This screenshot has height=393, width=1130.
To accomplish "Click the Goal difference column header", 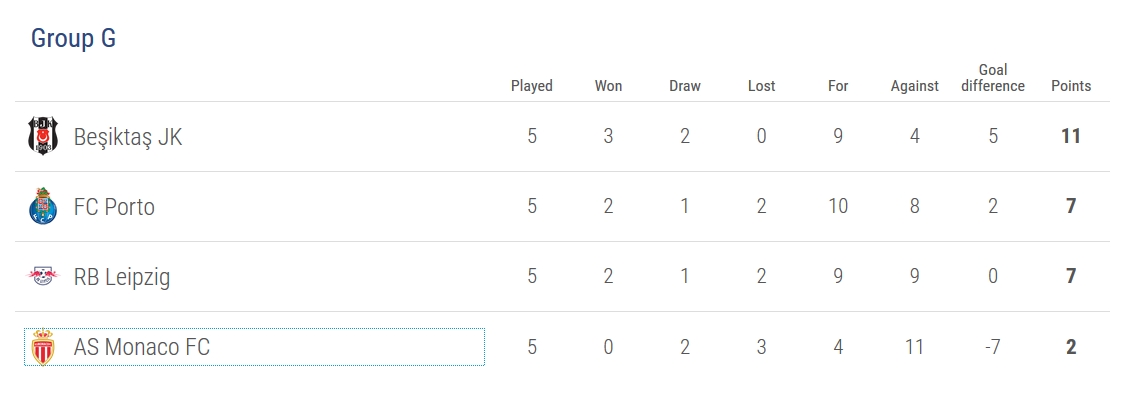I will (x=993, y=78).
